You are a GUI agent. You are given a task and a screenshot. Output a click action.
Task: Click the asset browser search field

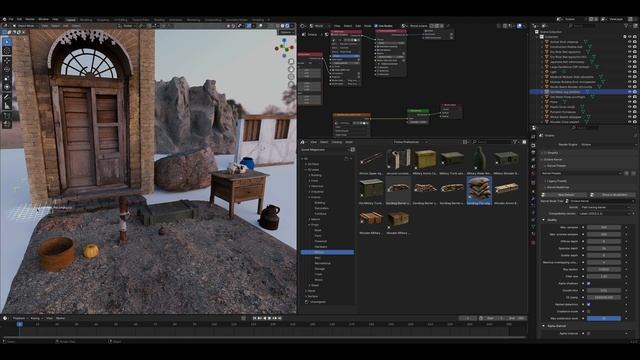point(491,142)
